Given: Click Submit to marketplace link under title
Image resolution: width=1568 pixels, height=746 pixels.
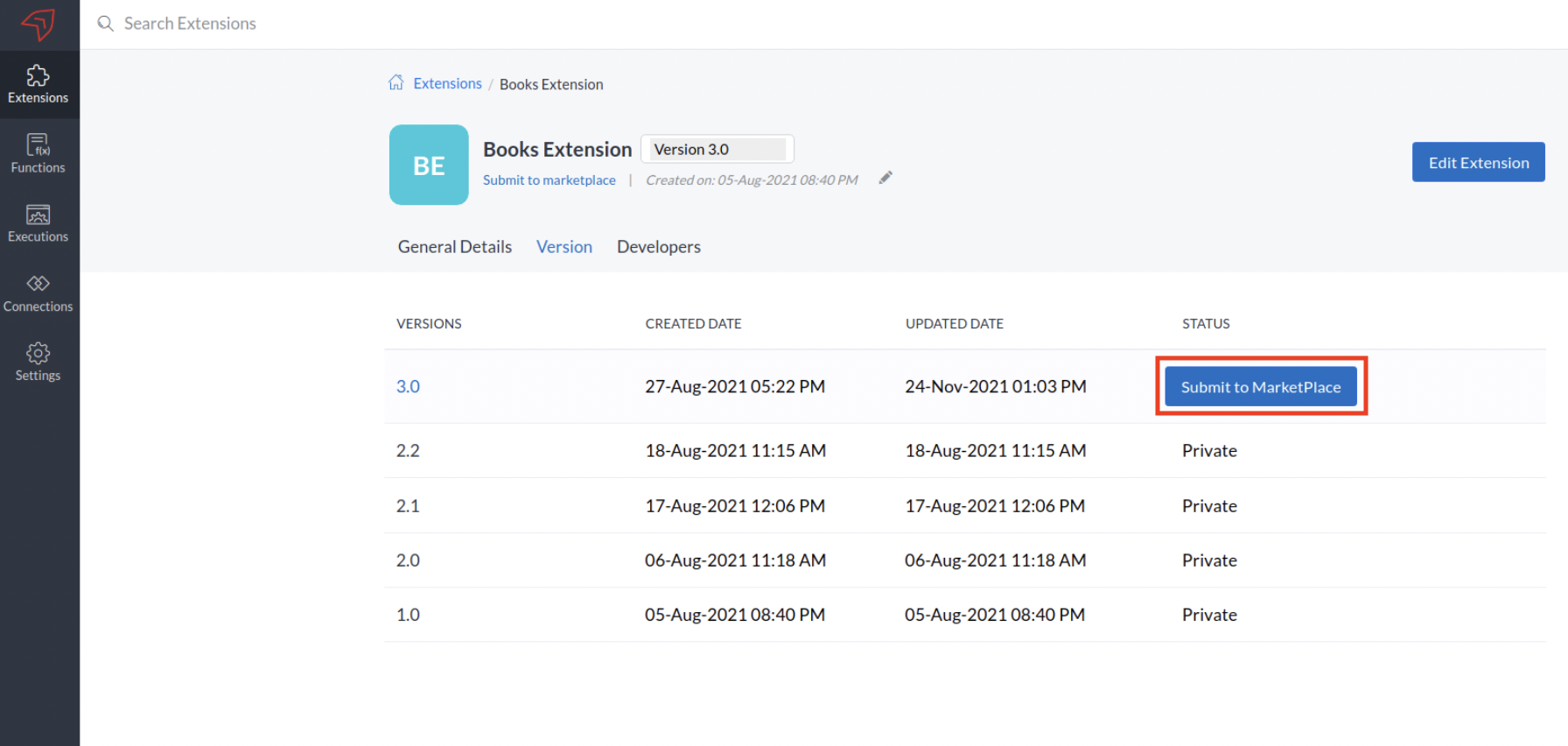Looking at the screenshot, I should click(549, 180).
